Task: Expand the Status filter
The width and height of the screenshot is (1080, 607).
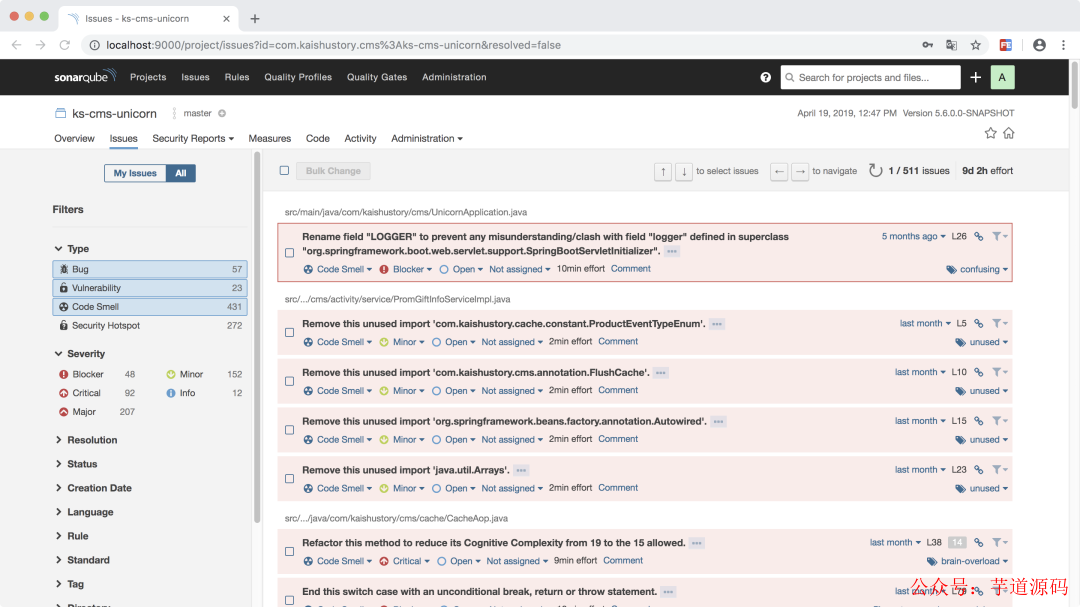Action: (76, 464)
